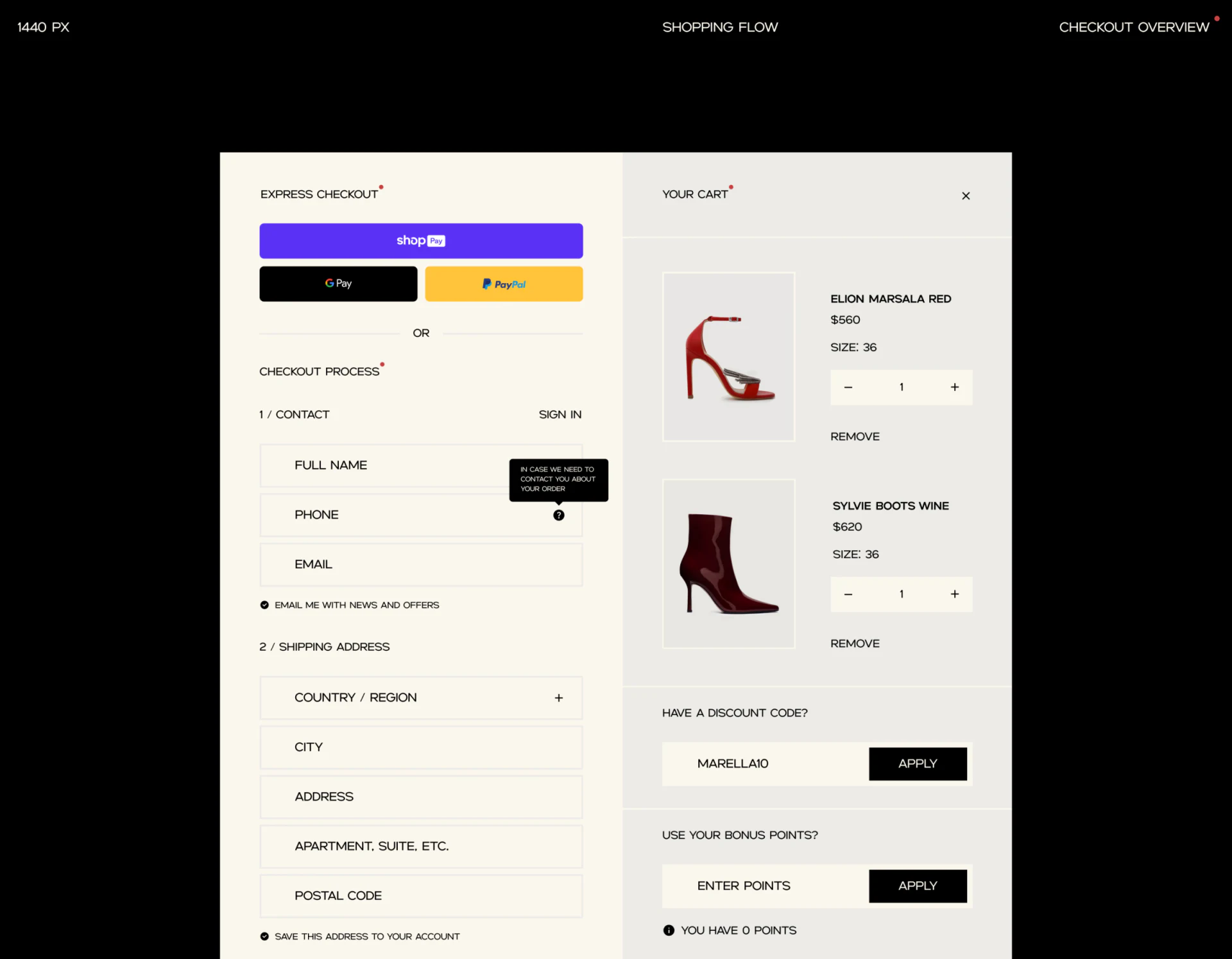Choose Google Pay express checkout
Image resolution: width=1232 pixels, height=959 pixels.
coord(338,284)
